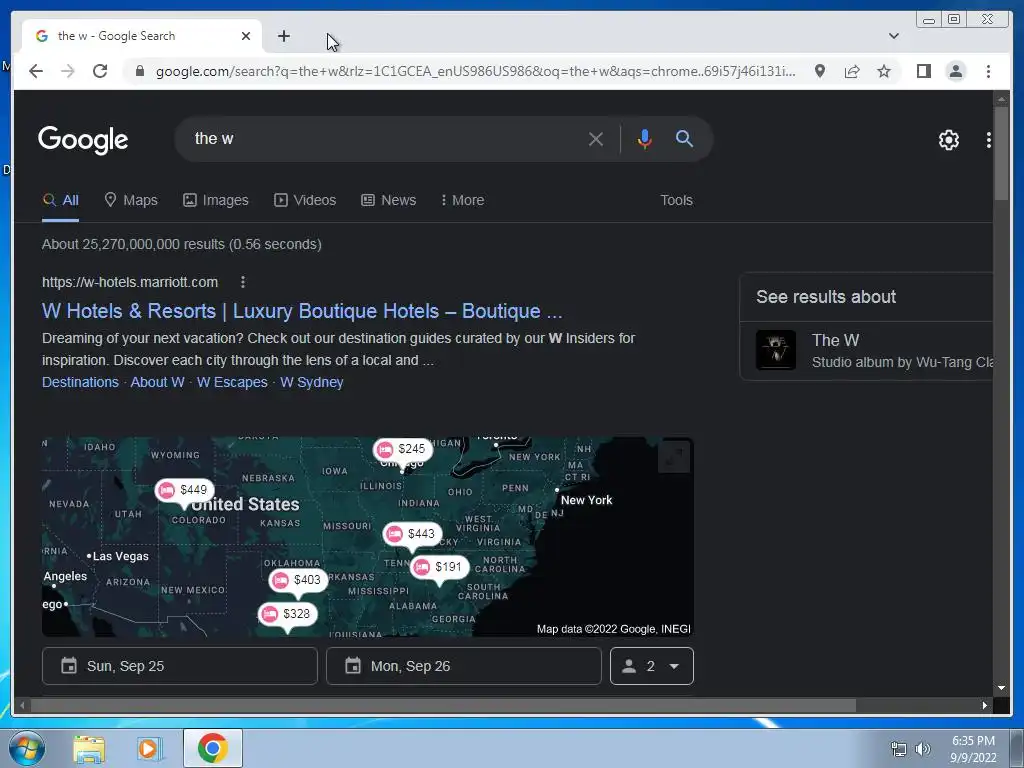Open the Google apps dots beside settings gear
This screenshot has width=1024, height=768.
pos(988,140)
